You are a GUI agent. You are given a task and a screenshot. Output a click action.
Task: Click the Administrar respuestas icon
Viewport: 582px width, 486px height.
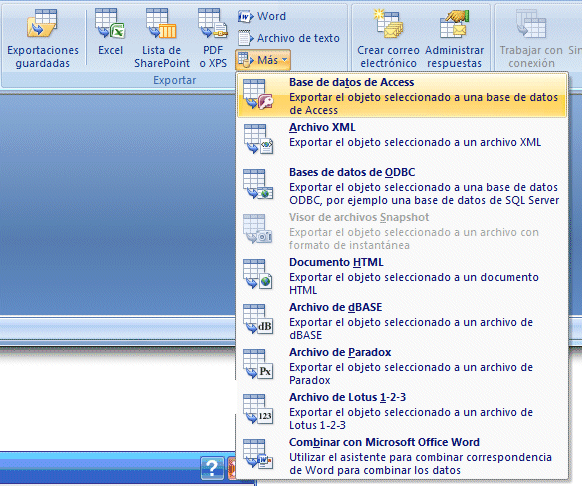point(454,24)
